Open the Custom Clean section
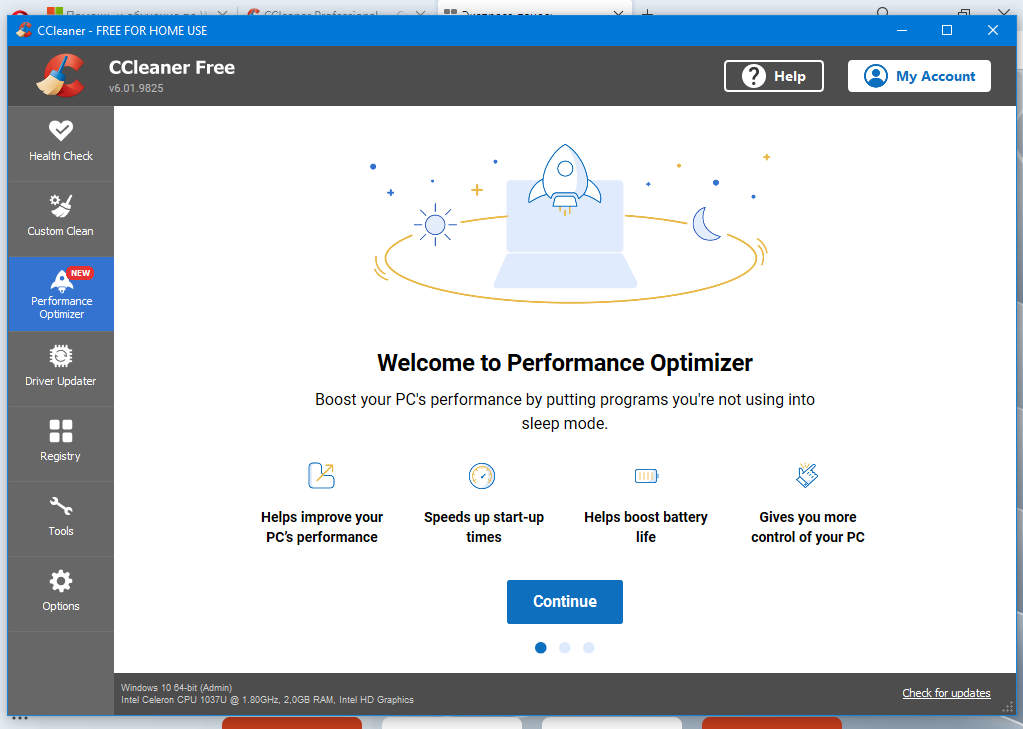The image size is (1023, 729). (x=61, y=218)
